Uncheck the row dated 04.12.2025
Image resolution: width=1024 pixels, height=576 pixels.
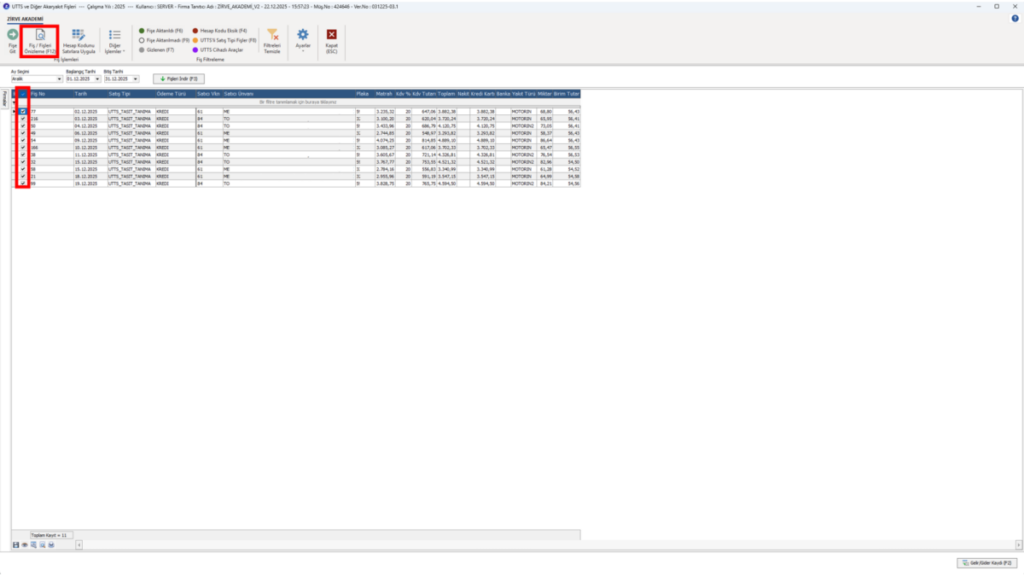(23, 126)
